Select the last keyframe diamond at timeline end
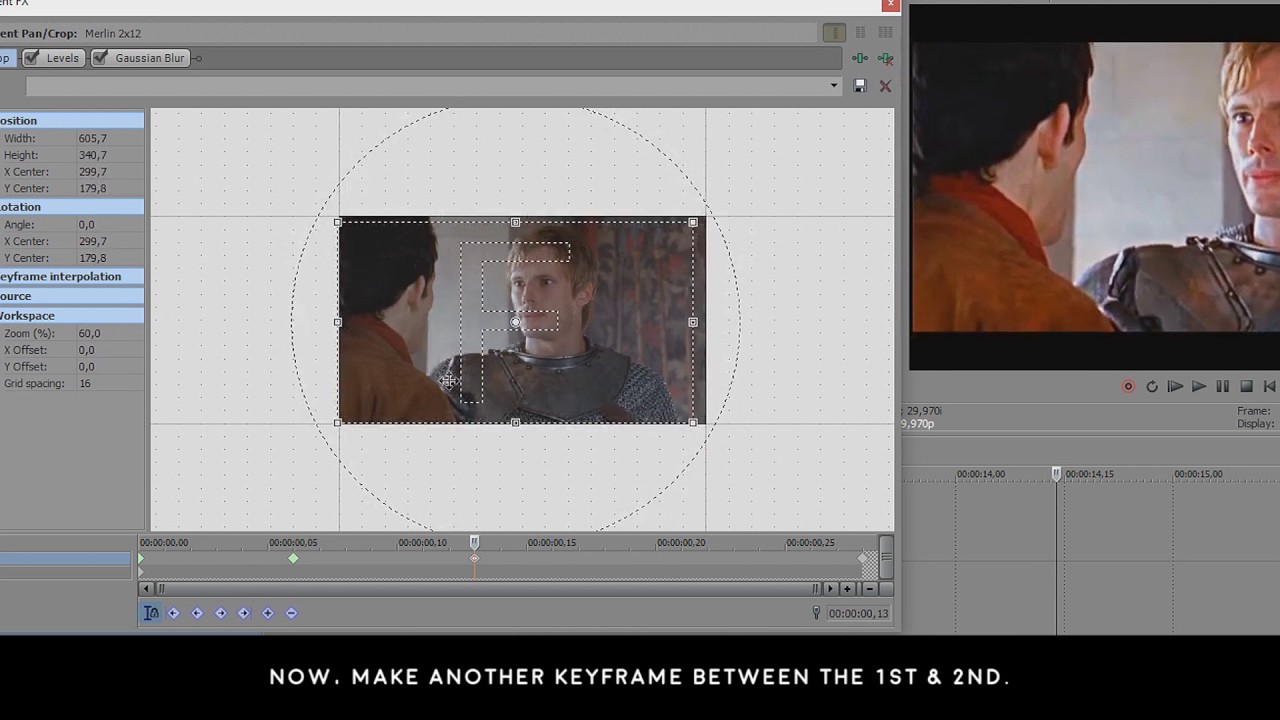 (864, 559)
